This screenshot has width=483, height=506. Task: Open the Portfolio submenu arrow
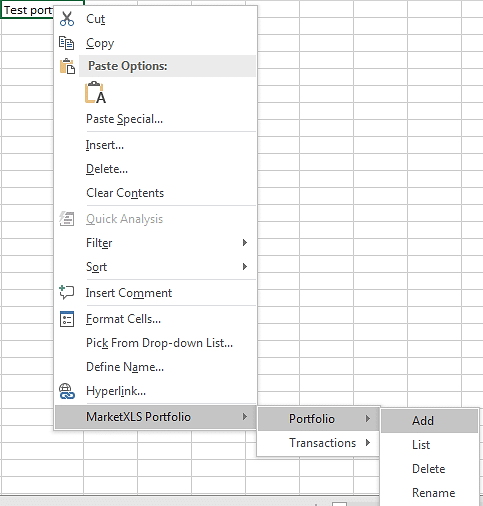pyautogui.click(x=368, y=419)
